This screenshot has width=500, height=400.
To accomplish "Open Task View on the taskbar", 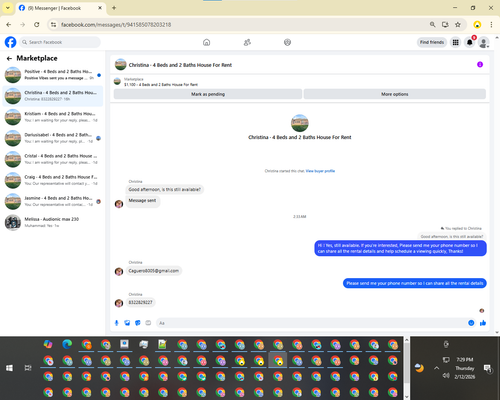I will coord(28,368).
